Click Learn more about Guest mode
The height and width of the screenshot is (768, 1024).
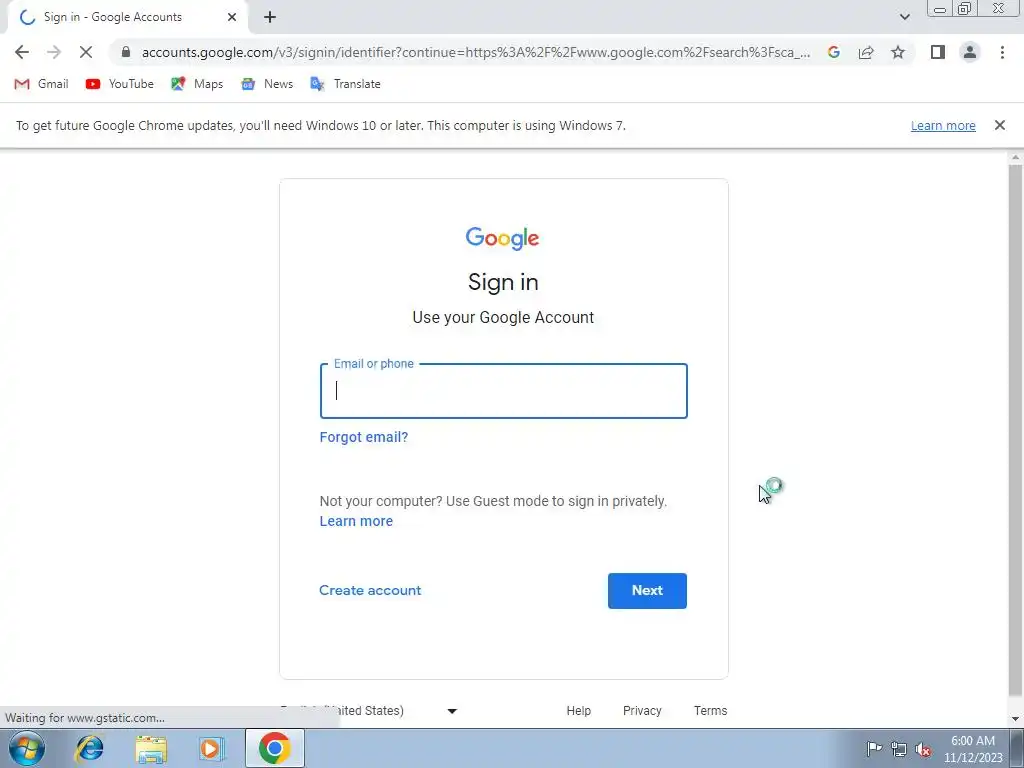(x=356, y=521)
